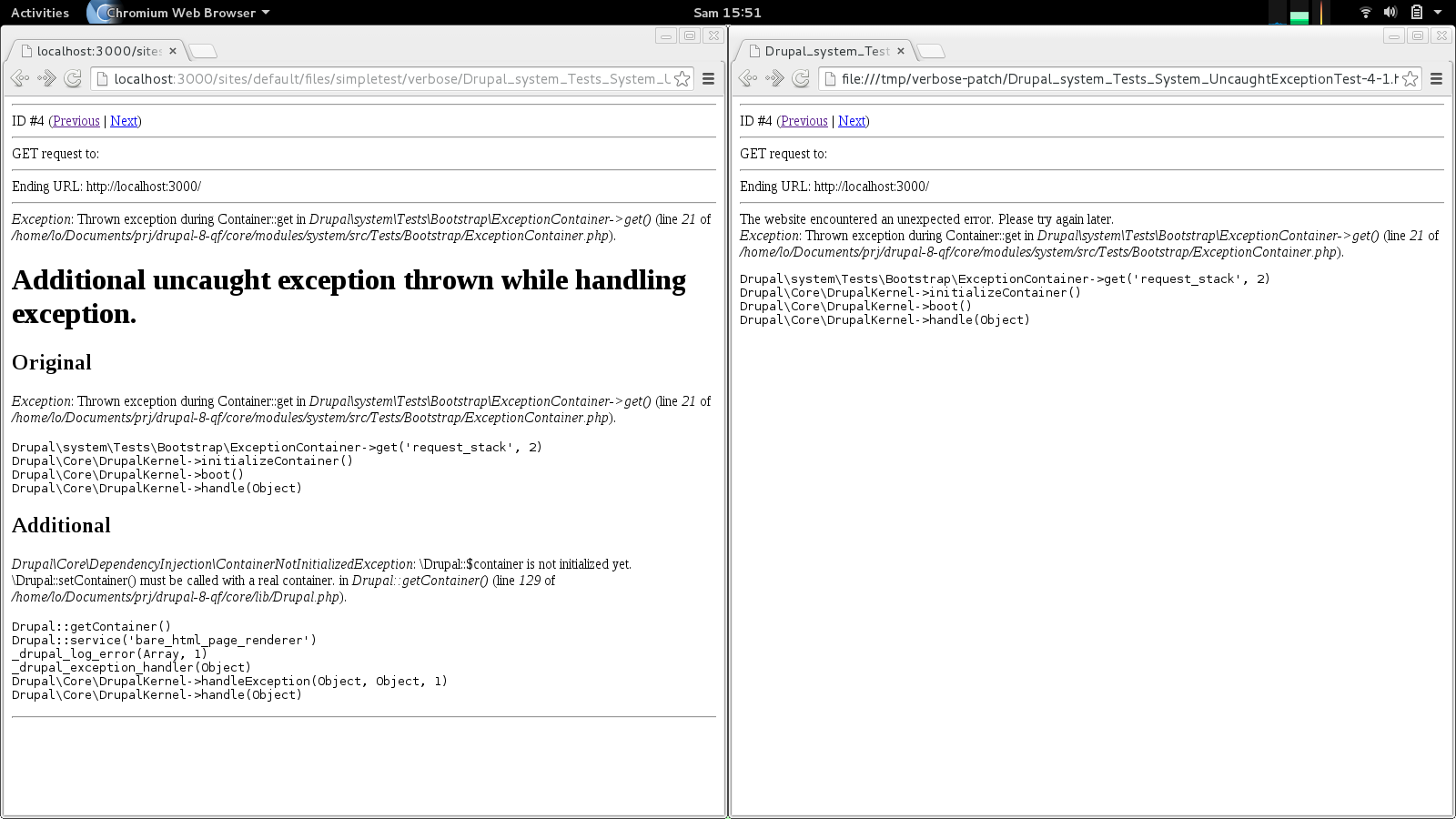Go back in left browser window
Screen dimensions: 1456x819
pyautogui.click(x=20, y=79)
